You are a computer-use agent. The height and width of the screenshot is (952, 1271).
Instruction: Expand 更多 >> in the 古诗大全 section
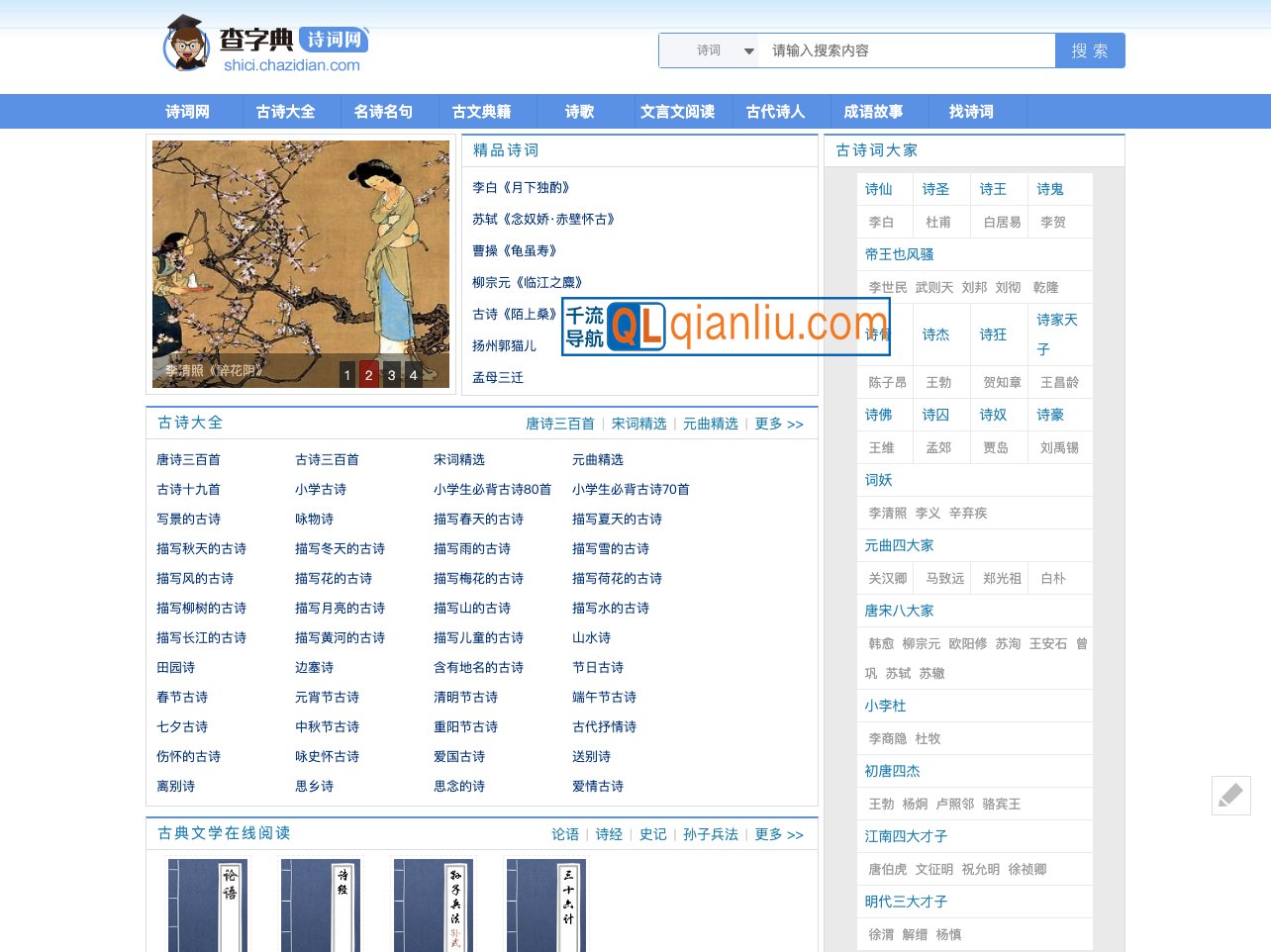779,423
